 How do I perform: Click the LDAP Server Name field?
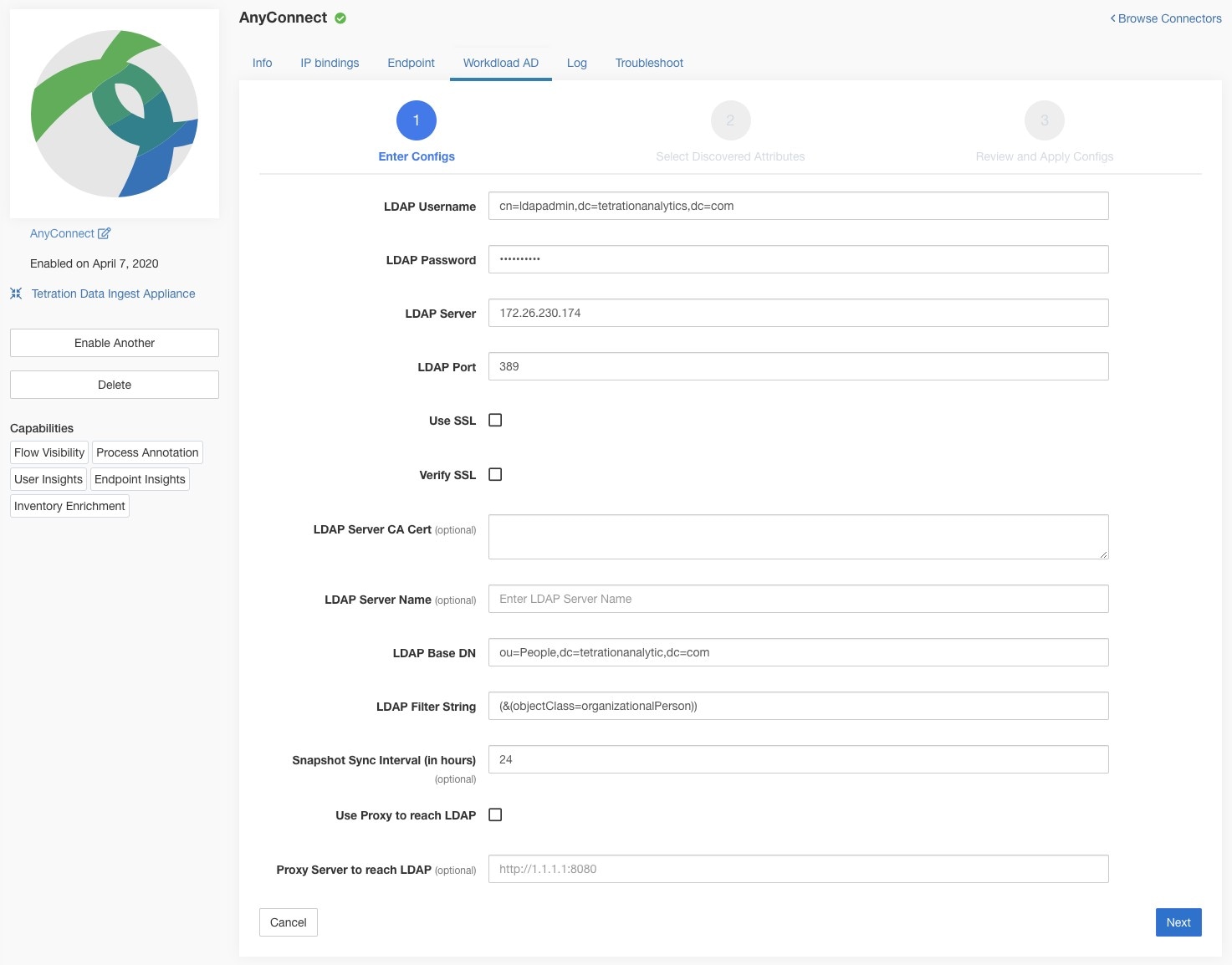pos(799,599)
